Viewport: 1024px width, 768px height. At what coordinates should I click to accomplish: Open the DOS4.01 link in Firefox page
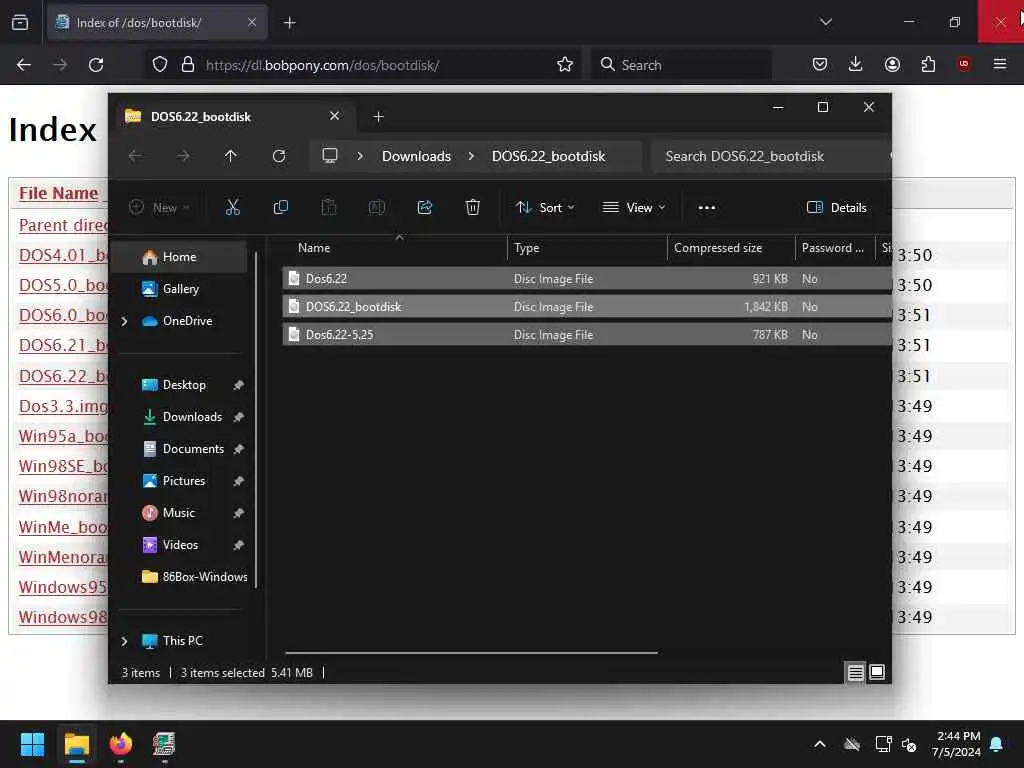tap(63, 255)
